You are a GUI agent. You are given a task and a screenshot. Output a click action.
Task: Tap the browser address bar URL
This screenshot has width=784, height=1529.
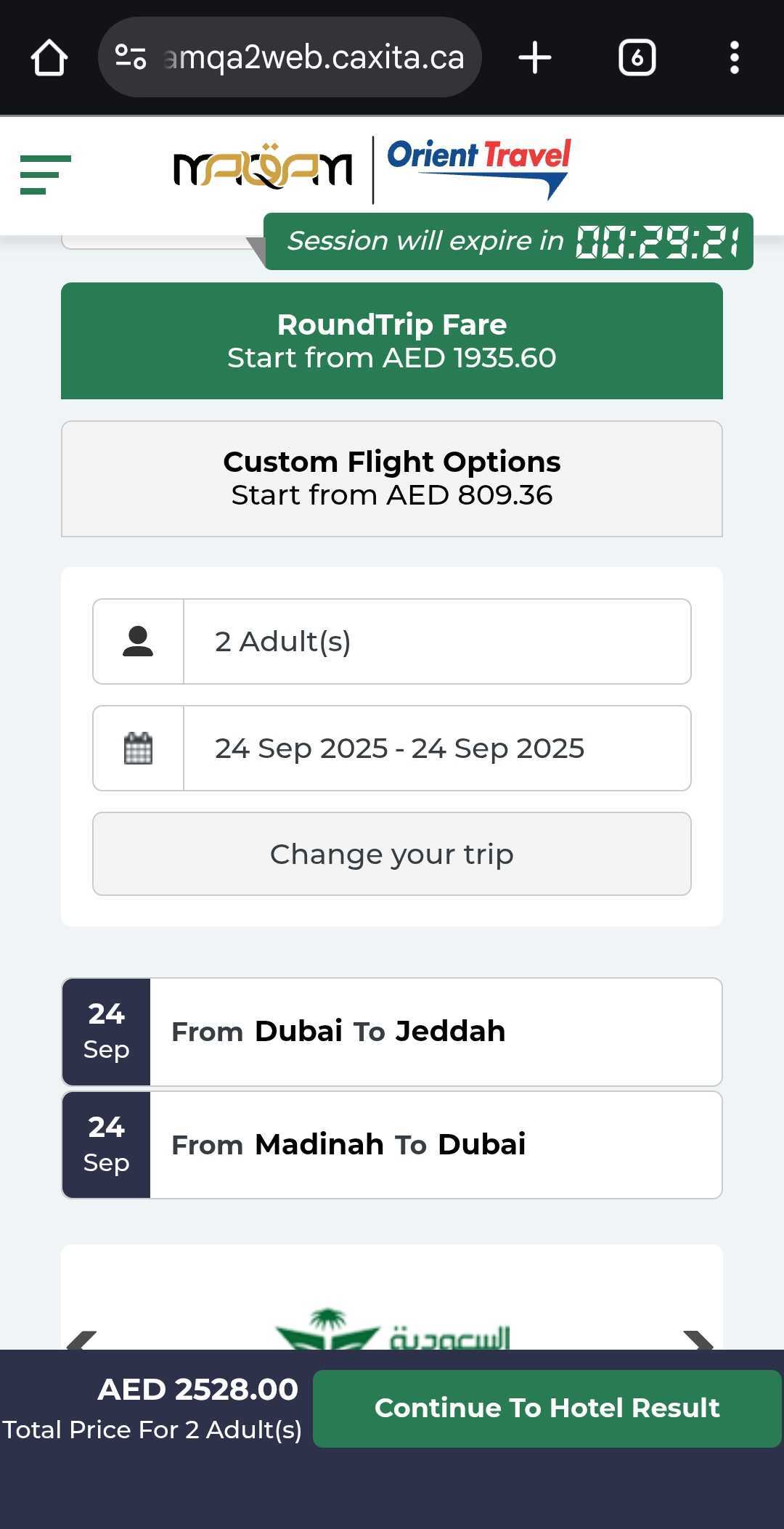click(314, 57)
